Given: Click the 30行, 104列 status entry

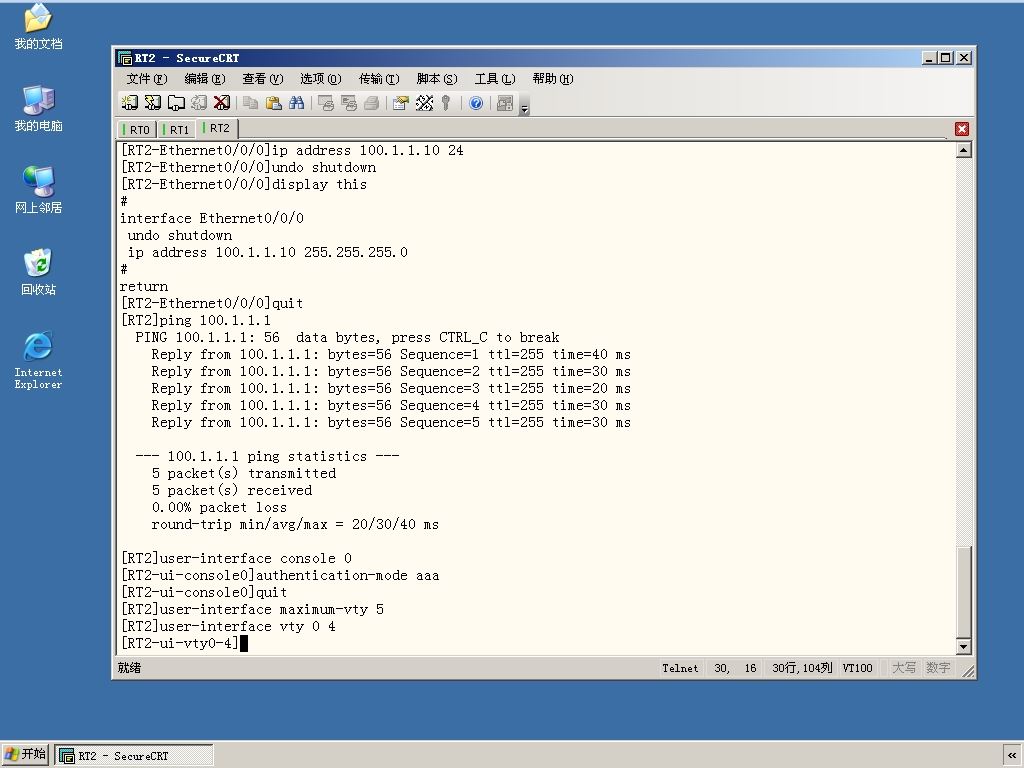Looking at the screenshot, I should [x=802, y=668].
